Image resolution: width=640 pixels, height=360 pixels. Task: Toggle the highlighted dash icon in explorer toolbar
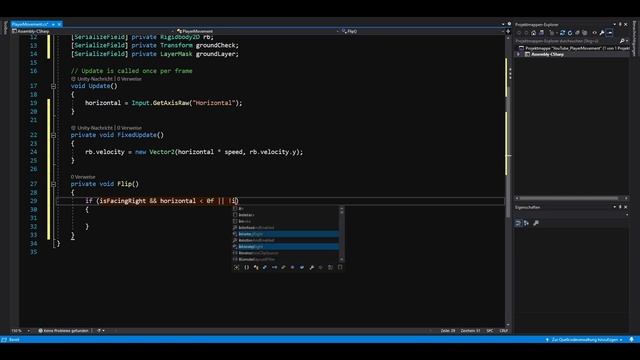[x=609, y=33]
